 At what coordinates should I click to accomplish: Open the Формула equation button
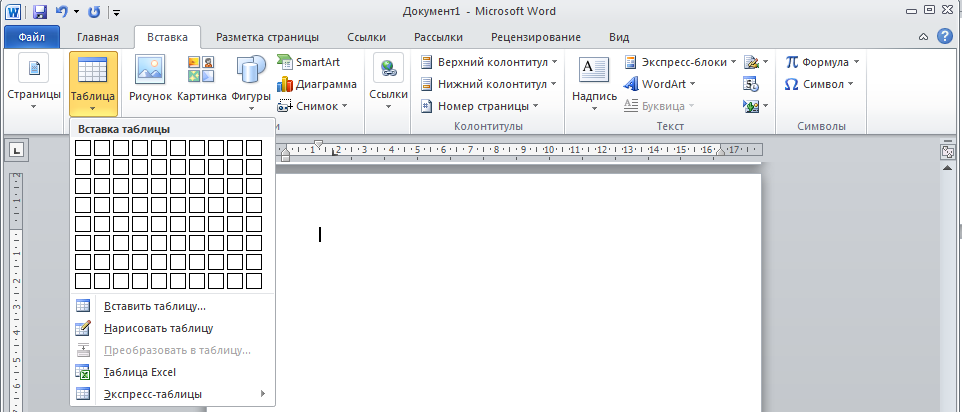822,62
